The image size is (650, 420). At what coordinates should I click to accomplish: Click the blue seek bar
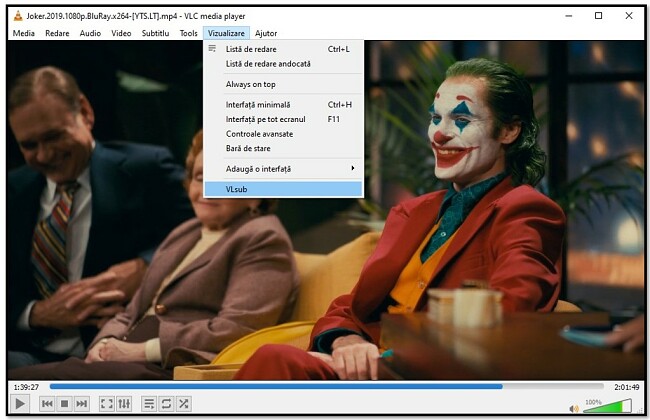coord(327,386)
